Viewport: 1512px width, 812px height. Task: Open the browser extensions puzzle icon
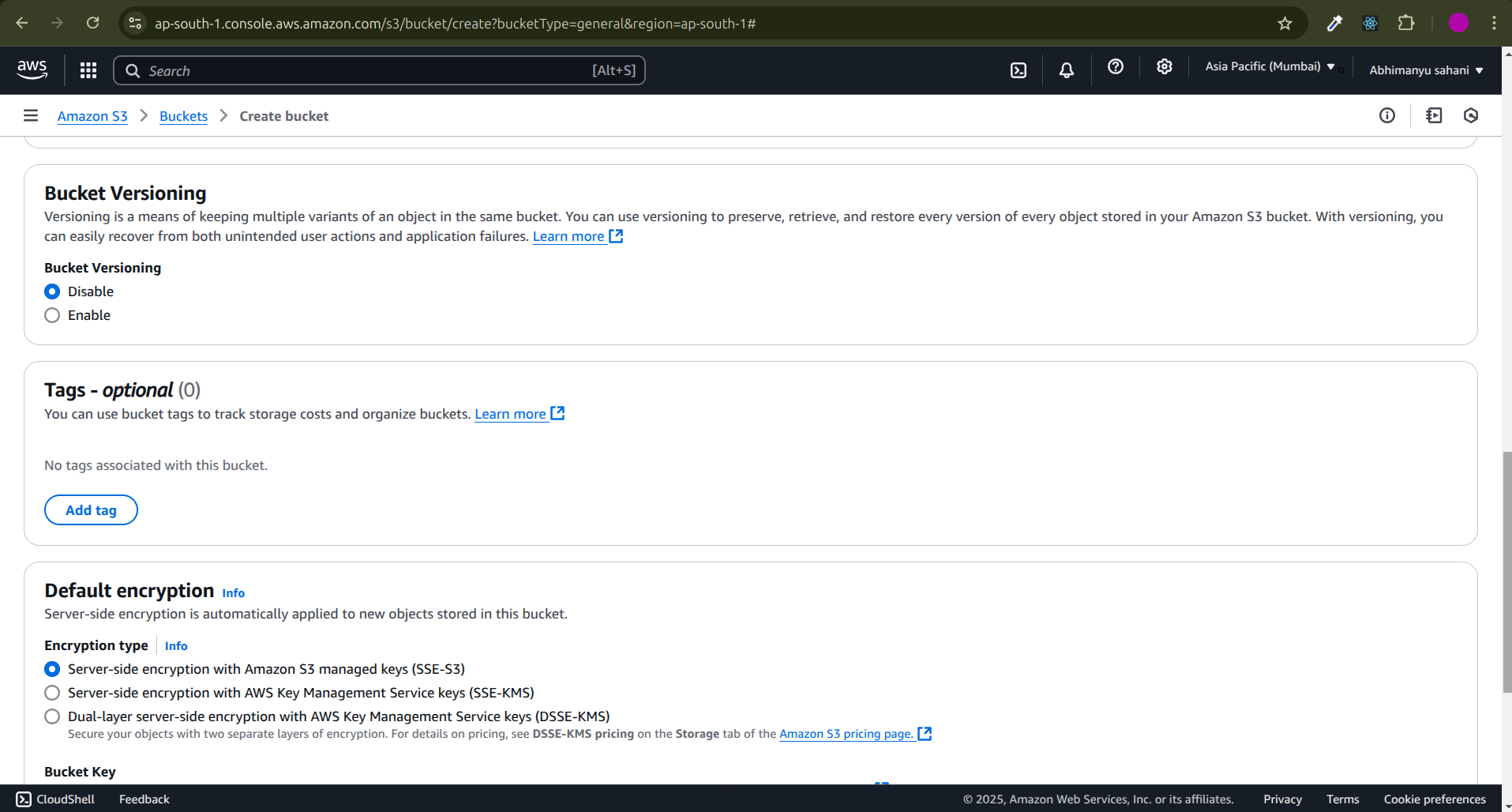tap(1406, 23)
